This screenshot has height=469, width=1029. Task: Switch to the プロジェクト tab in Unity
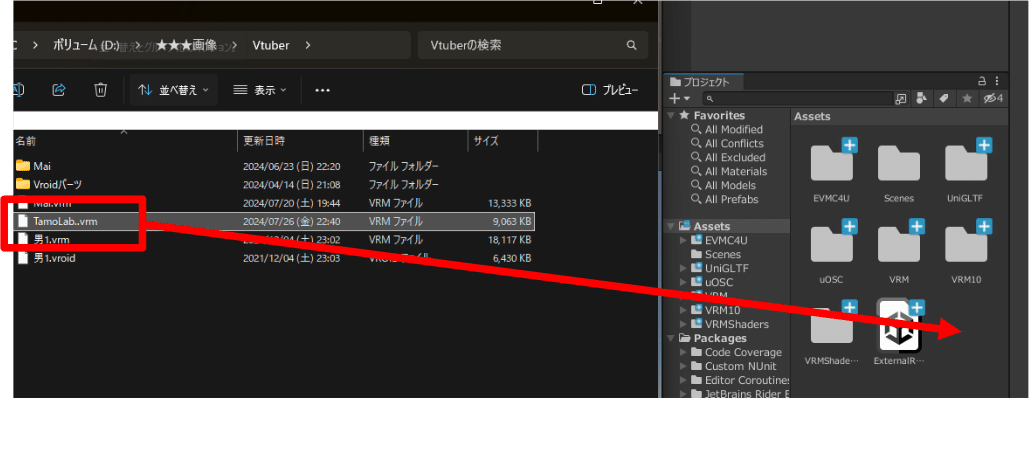click(704, 82)
